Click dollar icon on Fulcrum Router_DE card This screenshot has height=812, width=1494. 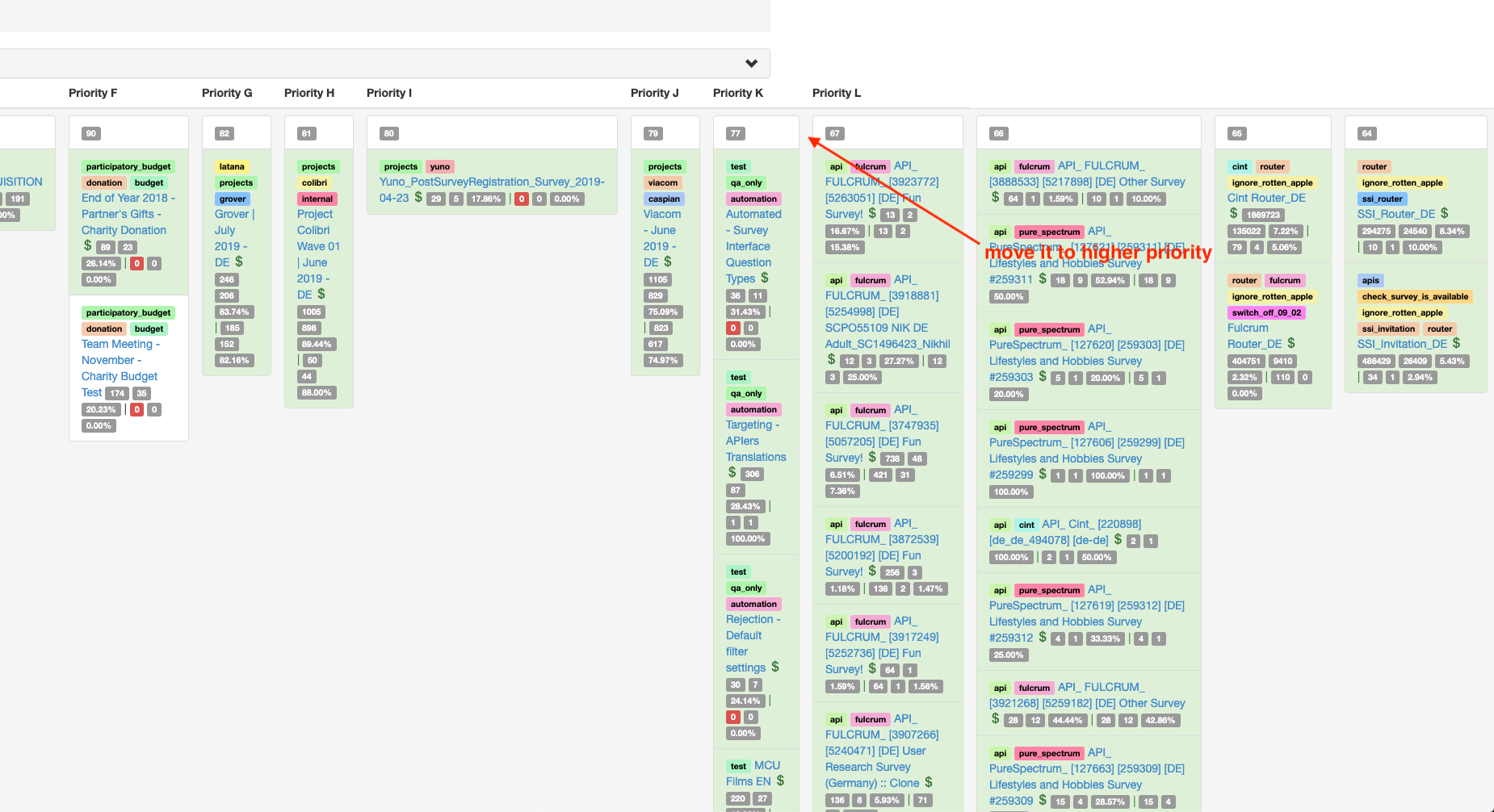pos(1291,343)
